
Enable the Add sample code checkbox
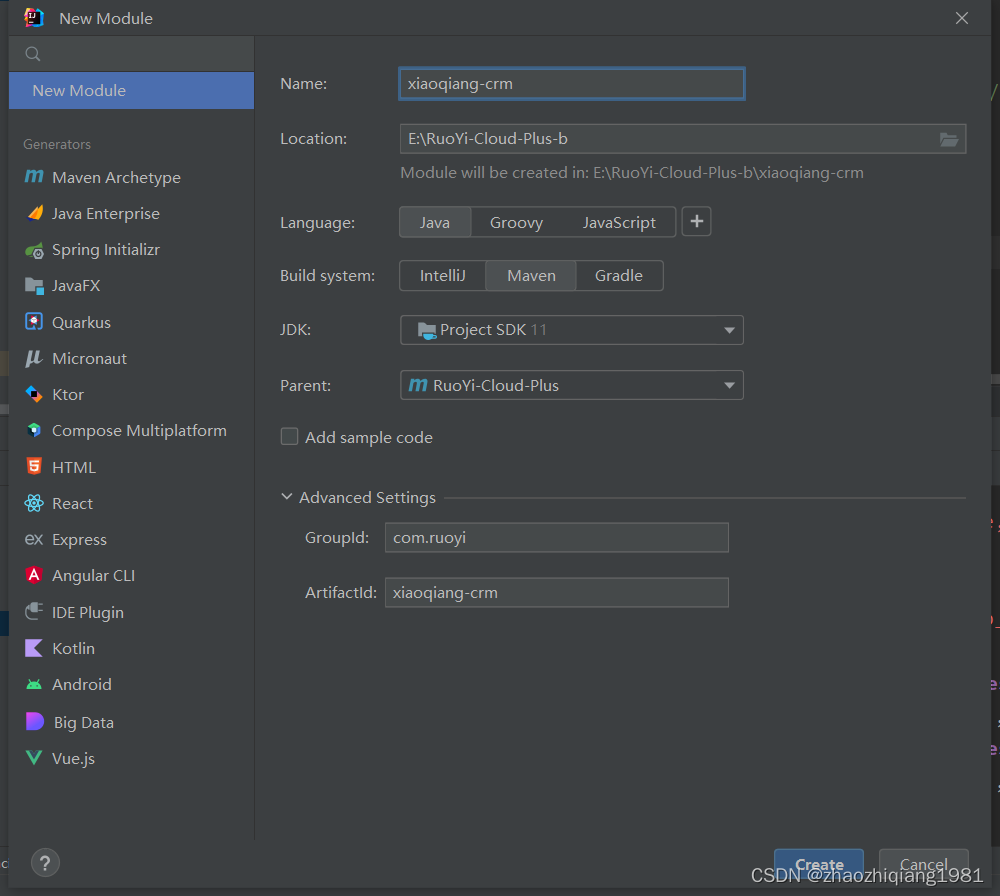pos(289,436)
